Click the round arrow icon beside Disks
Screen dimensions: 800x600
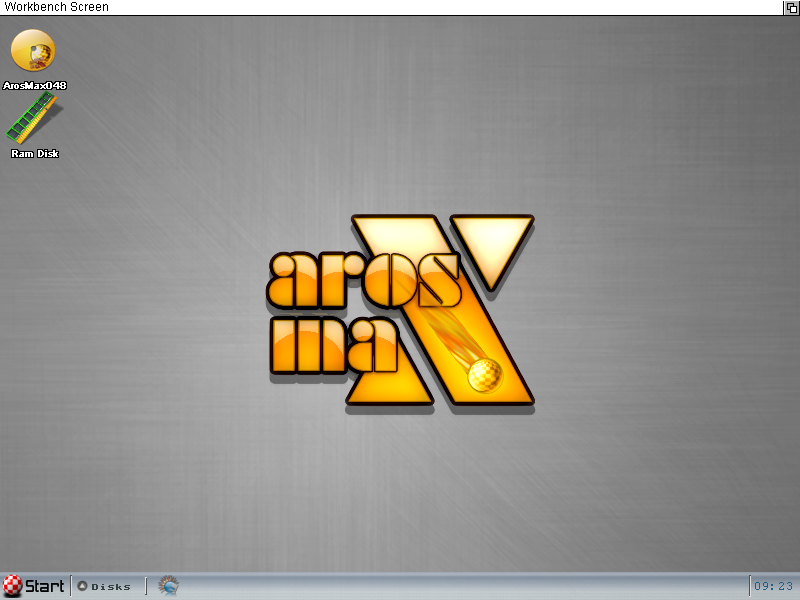(82, 586)
